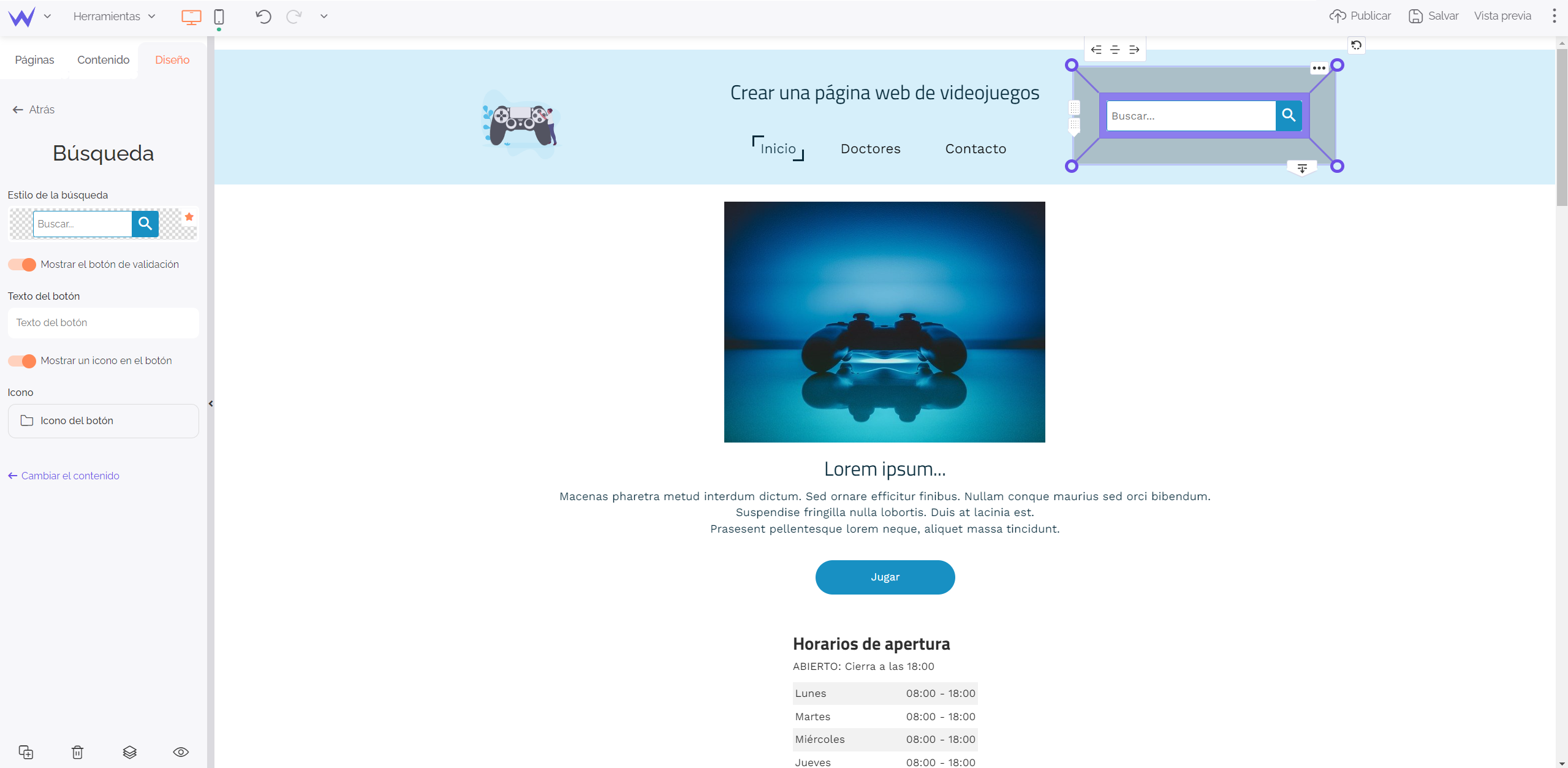1568x768 pixels.
Task: Switch to the Páginas tab
Action: pyautogui.click(x=34, y=59)
